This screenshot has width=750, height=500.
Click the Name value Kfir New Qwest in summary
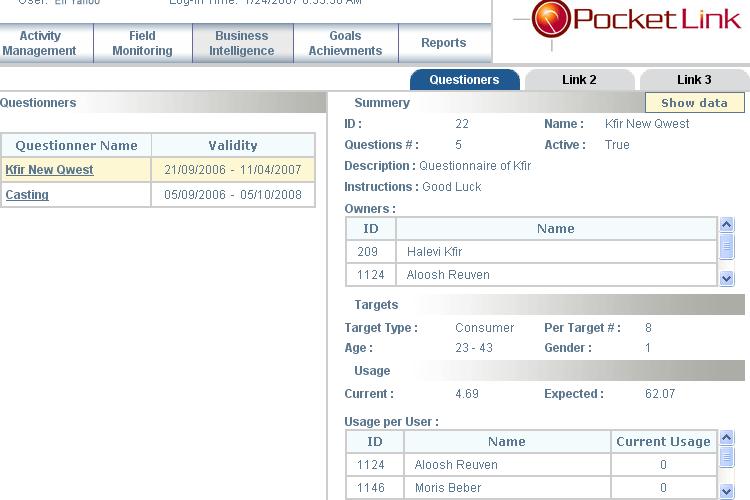tap(647, 124)
